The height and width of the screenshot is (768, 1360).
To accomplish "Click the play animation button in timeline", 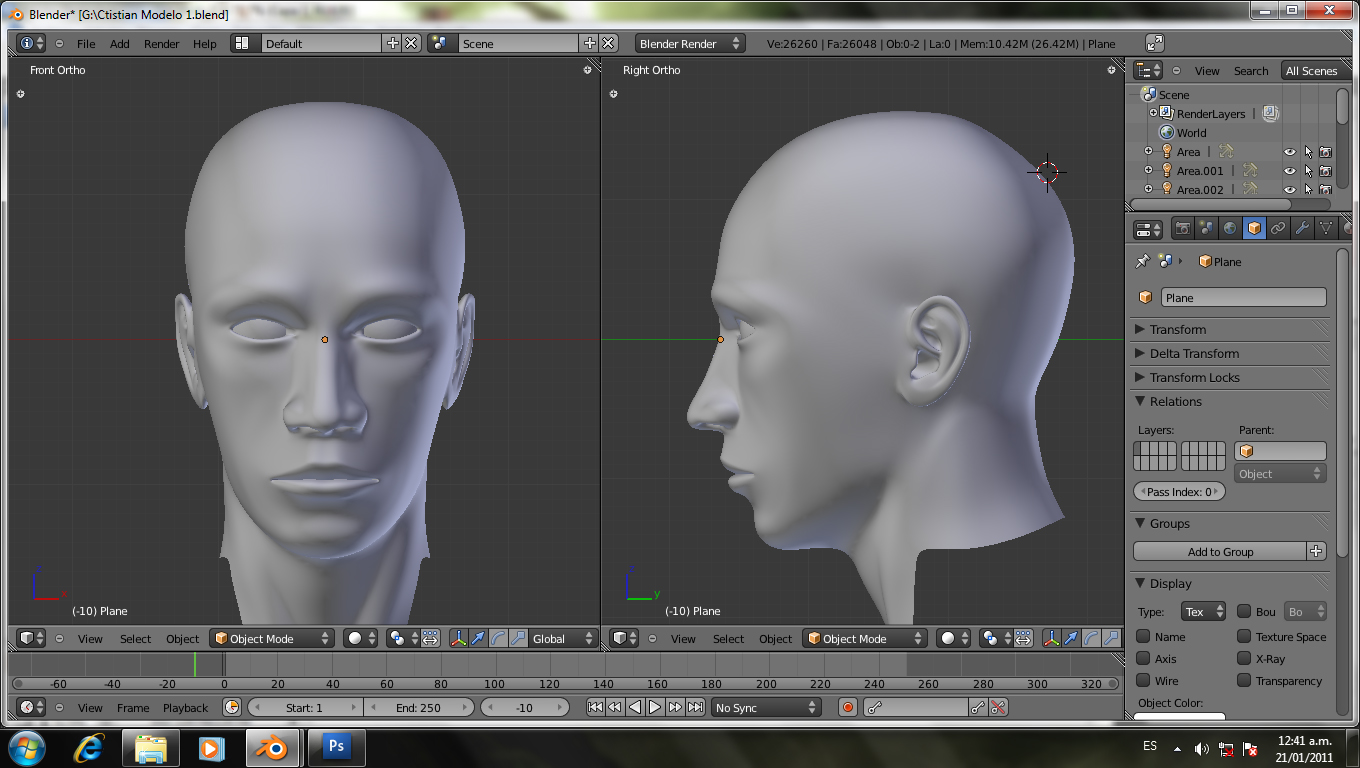I will pos(655,708).
